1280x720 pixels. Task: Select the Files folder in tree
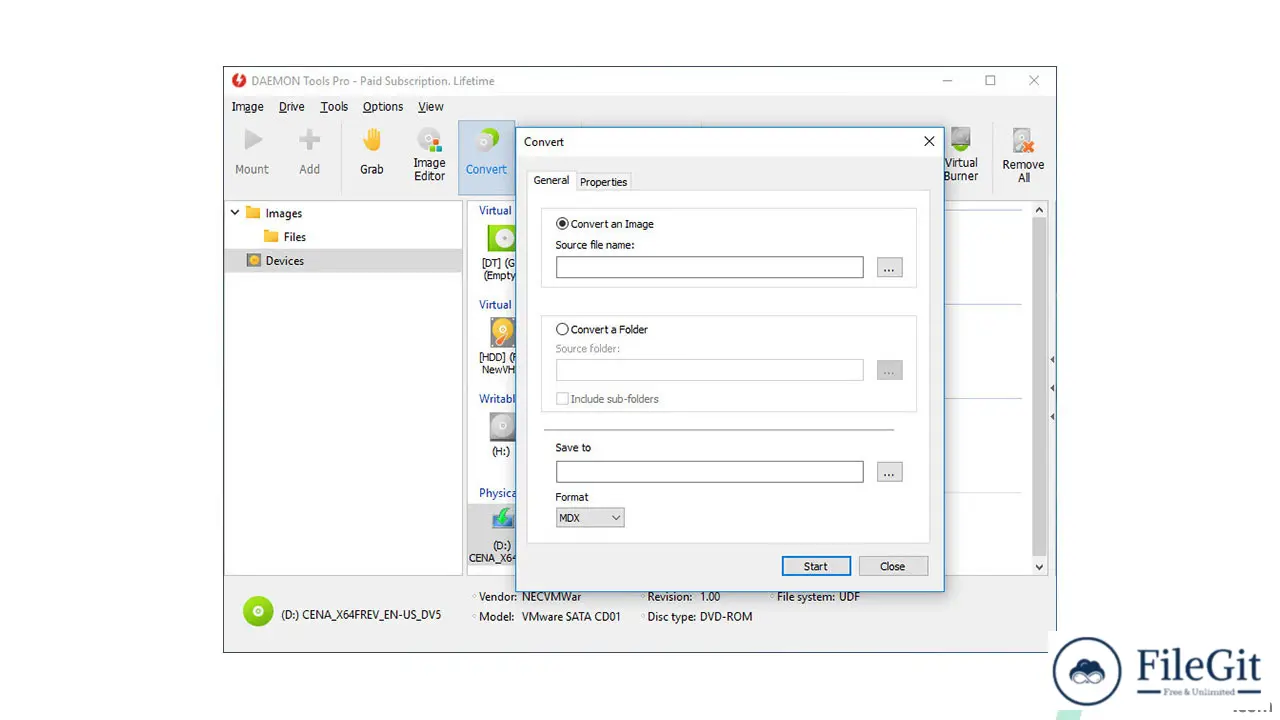click(x=285, y=237)
